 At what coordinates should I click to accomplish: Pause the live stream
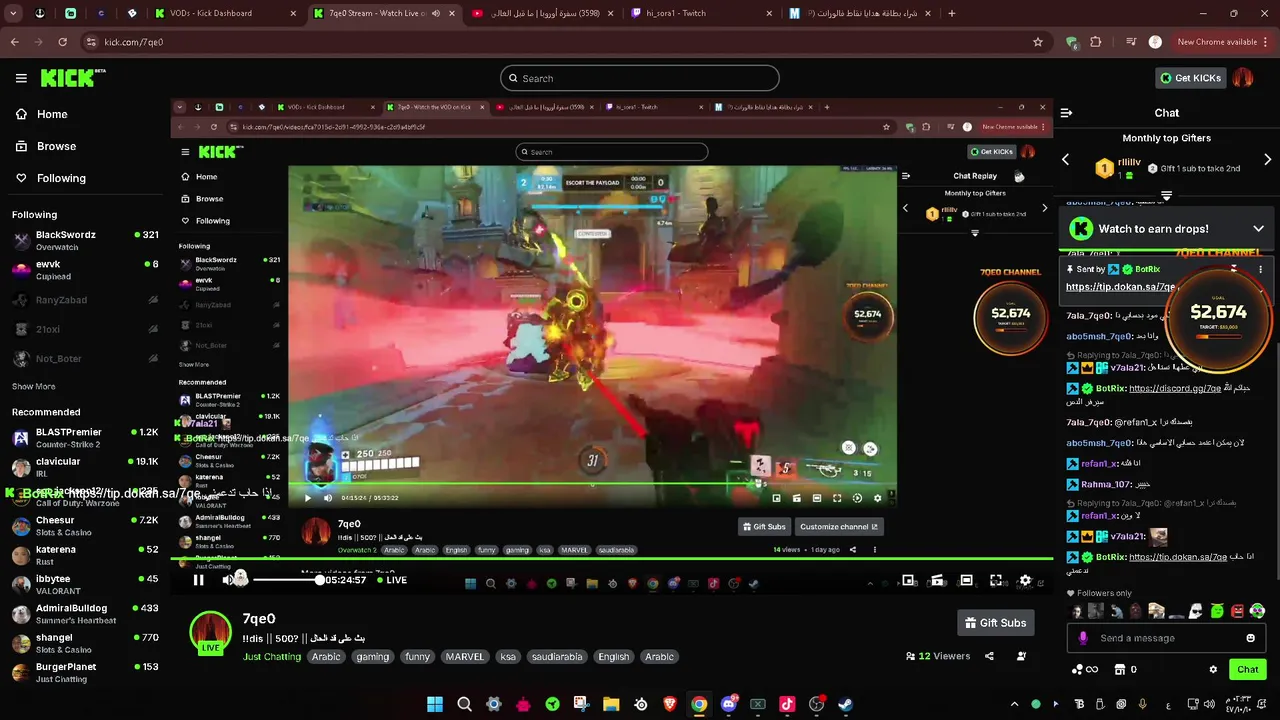(198, 580)
